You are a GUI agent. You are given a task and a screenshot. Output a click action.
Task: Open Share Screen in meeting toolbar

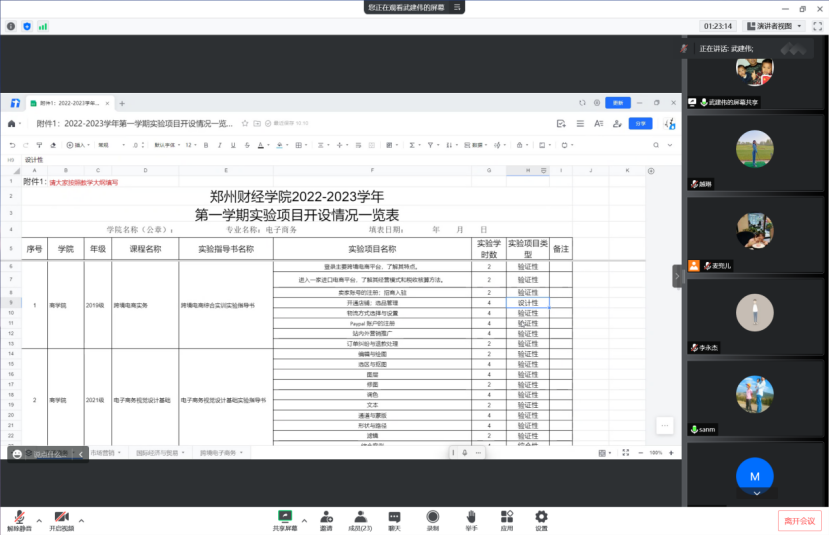coord(285,520)
